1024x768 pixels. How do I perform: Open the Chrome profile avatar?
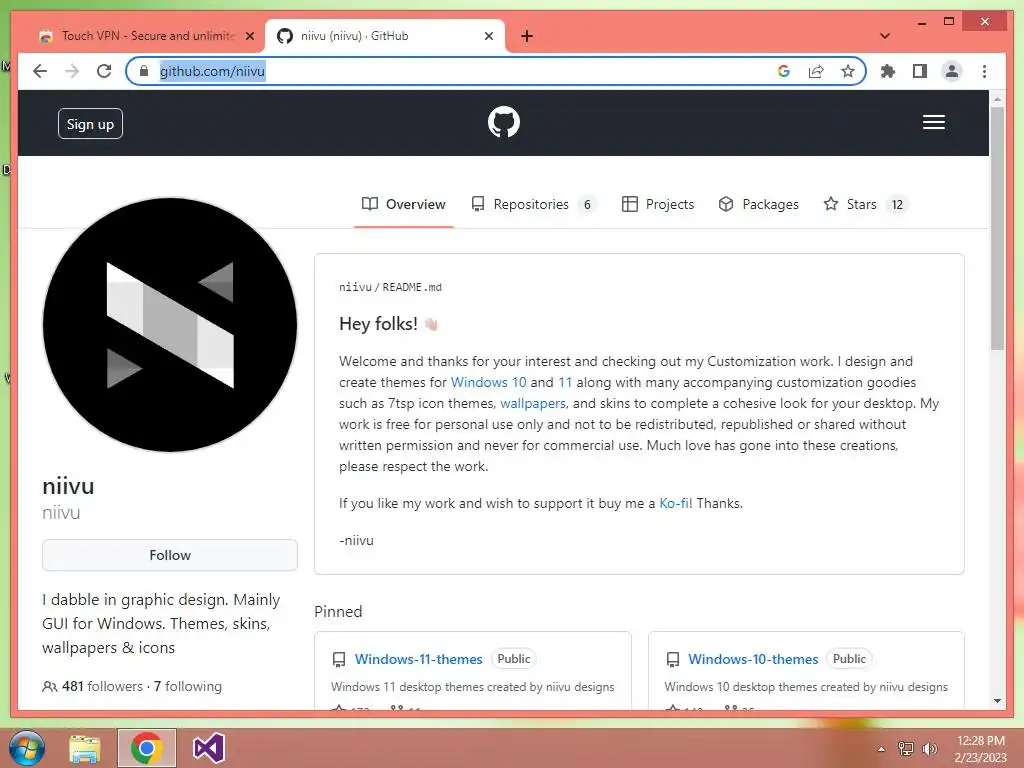(952, 71)
